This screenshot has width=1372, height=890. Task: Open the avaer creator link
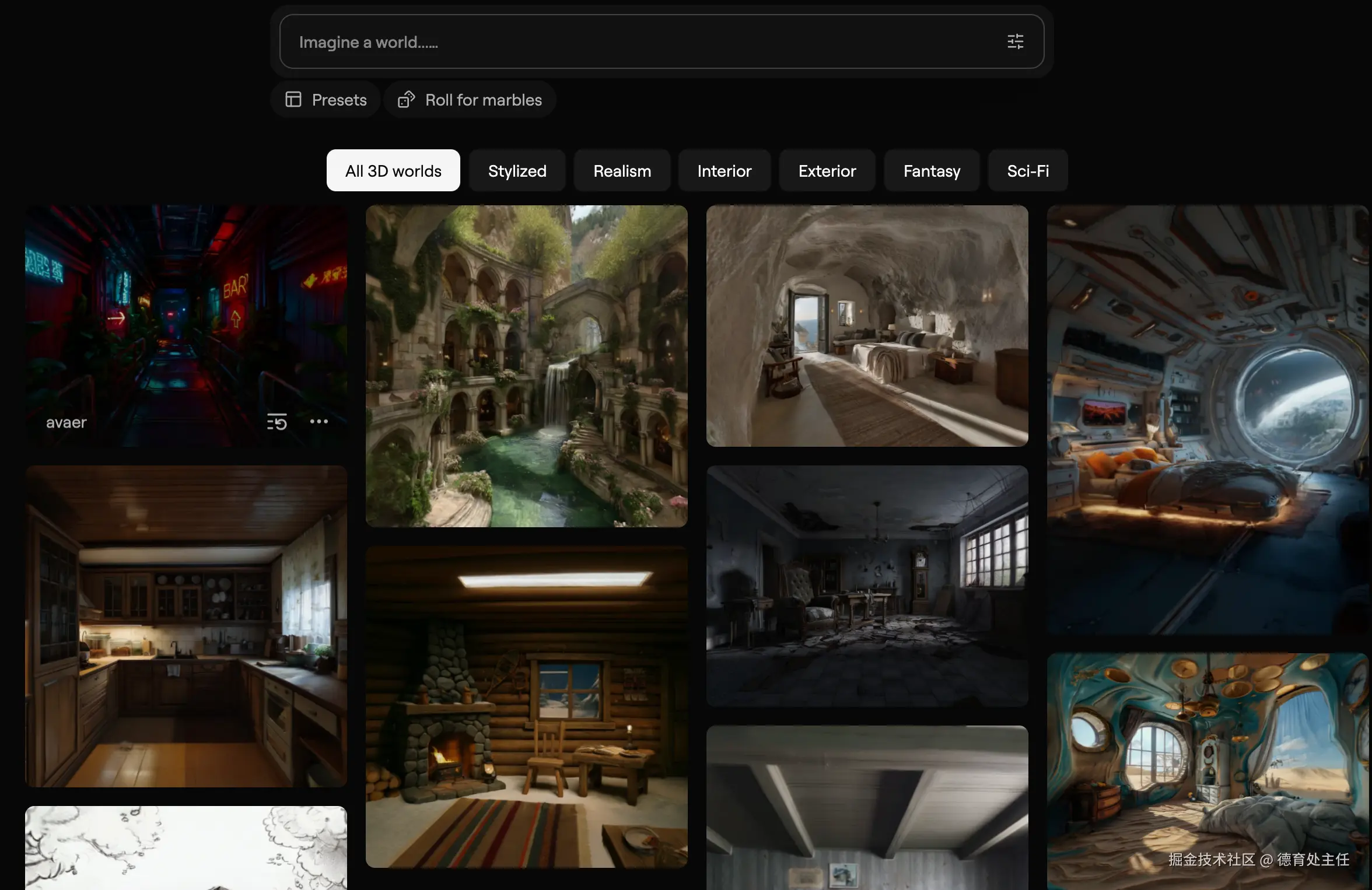tap(66, 422)
